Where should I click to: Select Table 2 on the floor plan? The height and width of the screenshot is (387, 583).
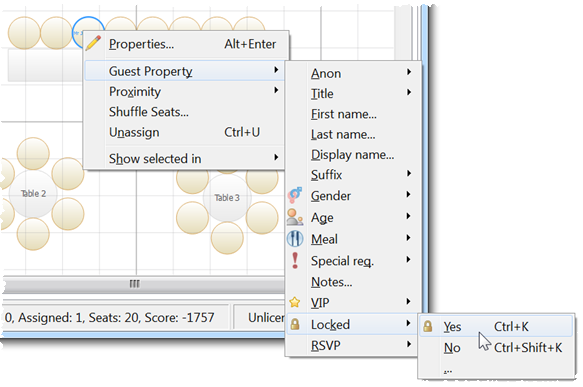click(x=33, y=194)
